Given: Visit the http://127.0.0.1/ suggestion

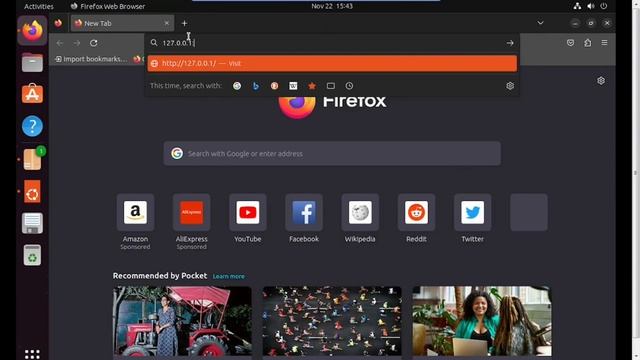Looking at the screenshot, I should click(x=332, y=63).
